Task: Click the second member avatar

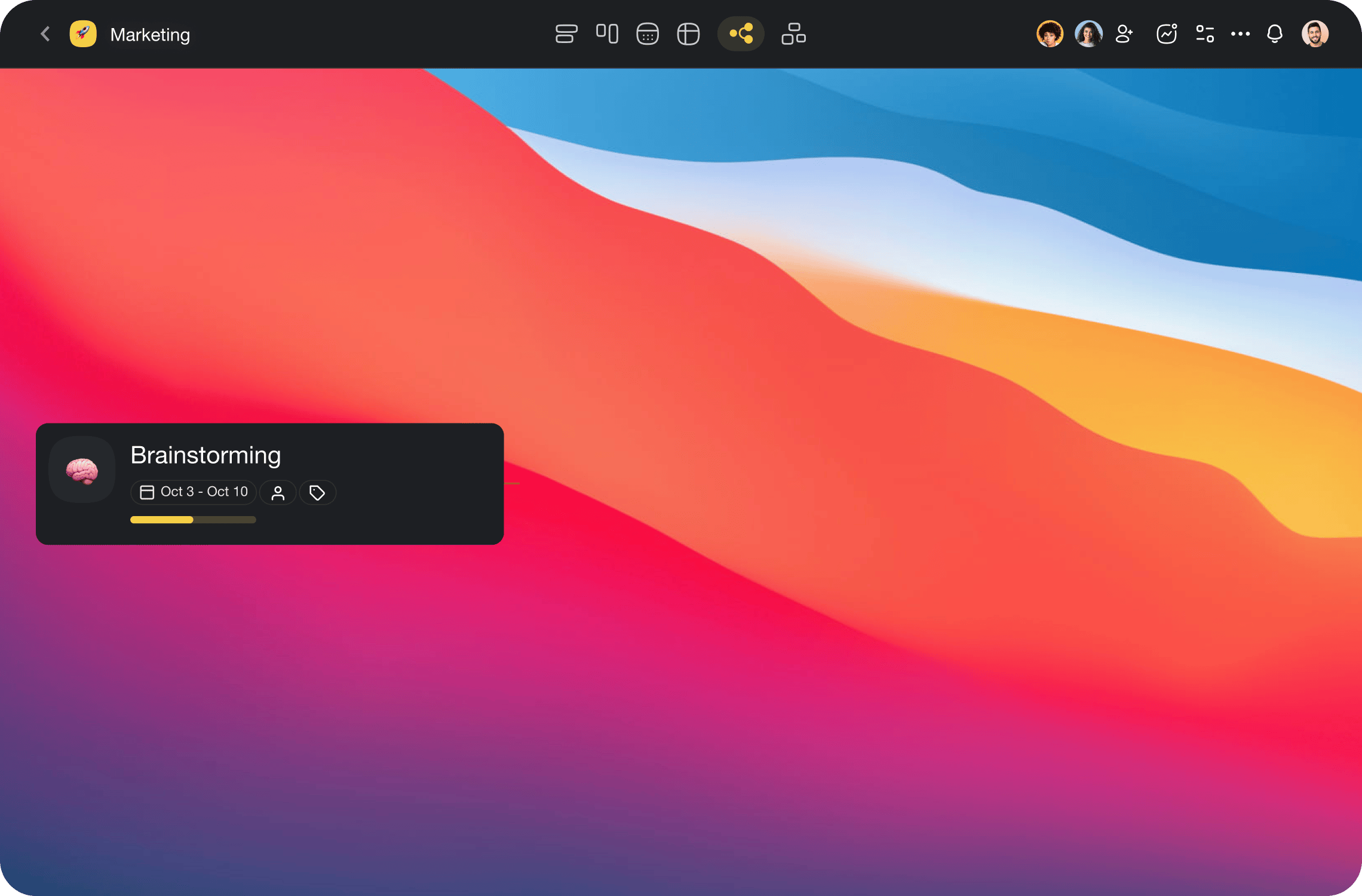Action: pyautogui.click(x=1088, y=34)
